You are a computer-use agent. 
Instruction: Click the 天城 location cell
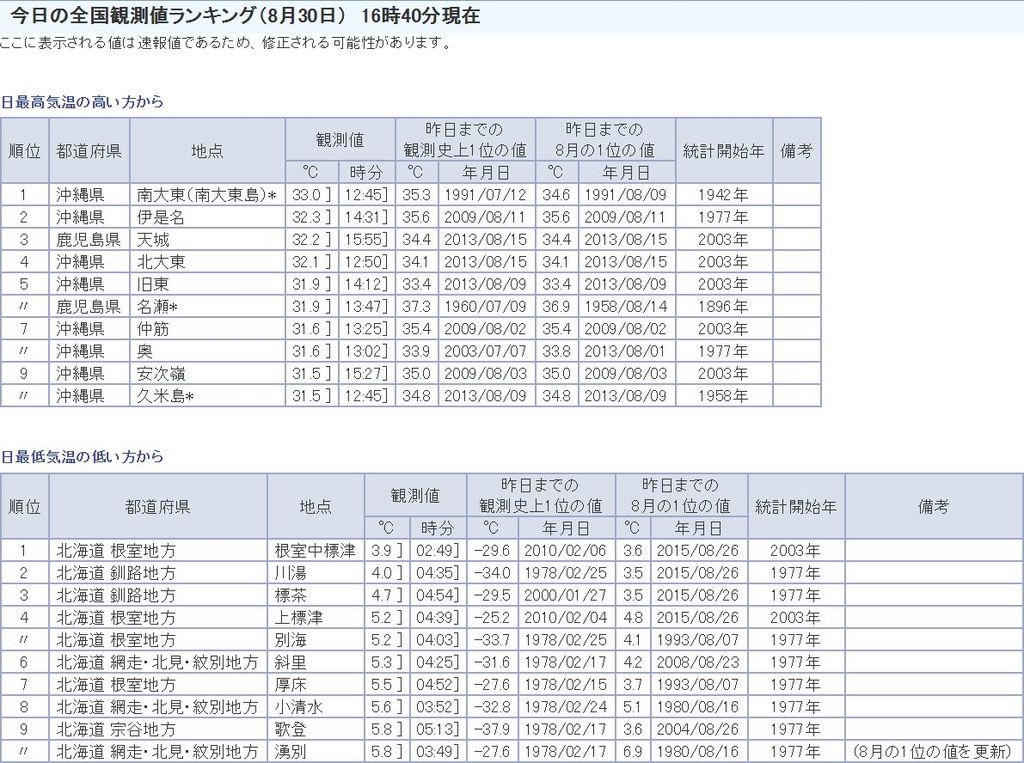pos(153,239)
